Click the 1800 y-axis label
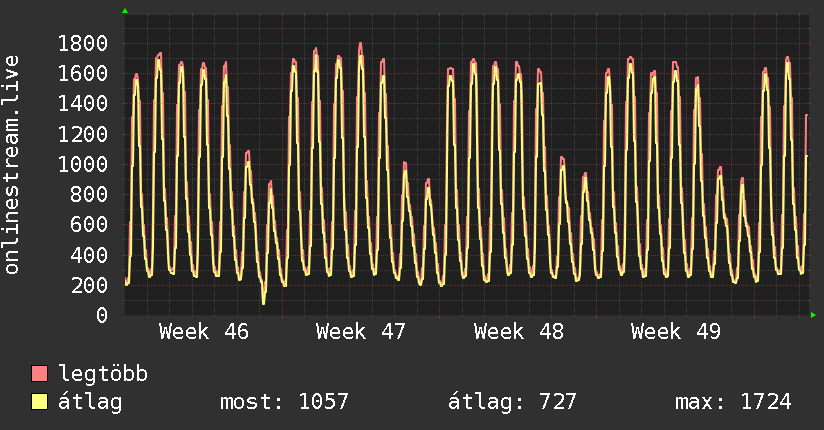This screenshot has height=430, width=824. tap(83, 43)
